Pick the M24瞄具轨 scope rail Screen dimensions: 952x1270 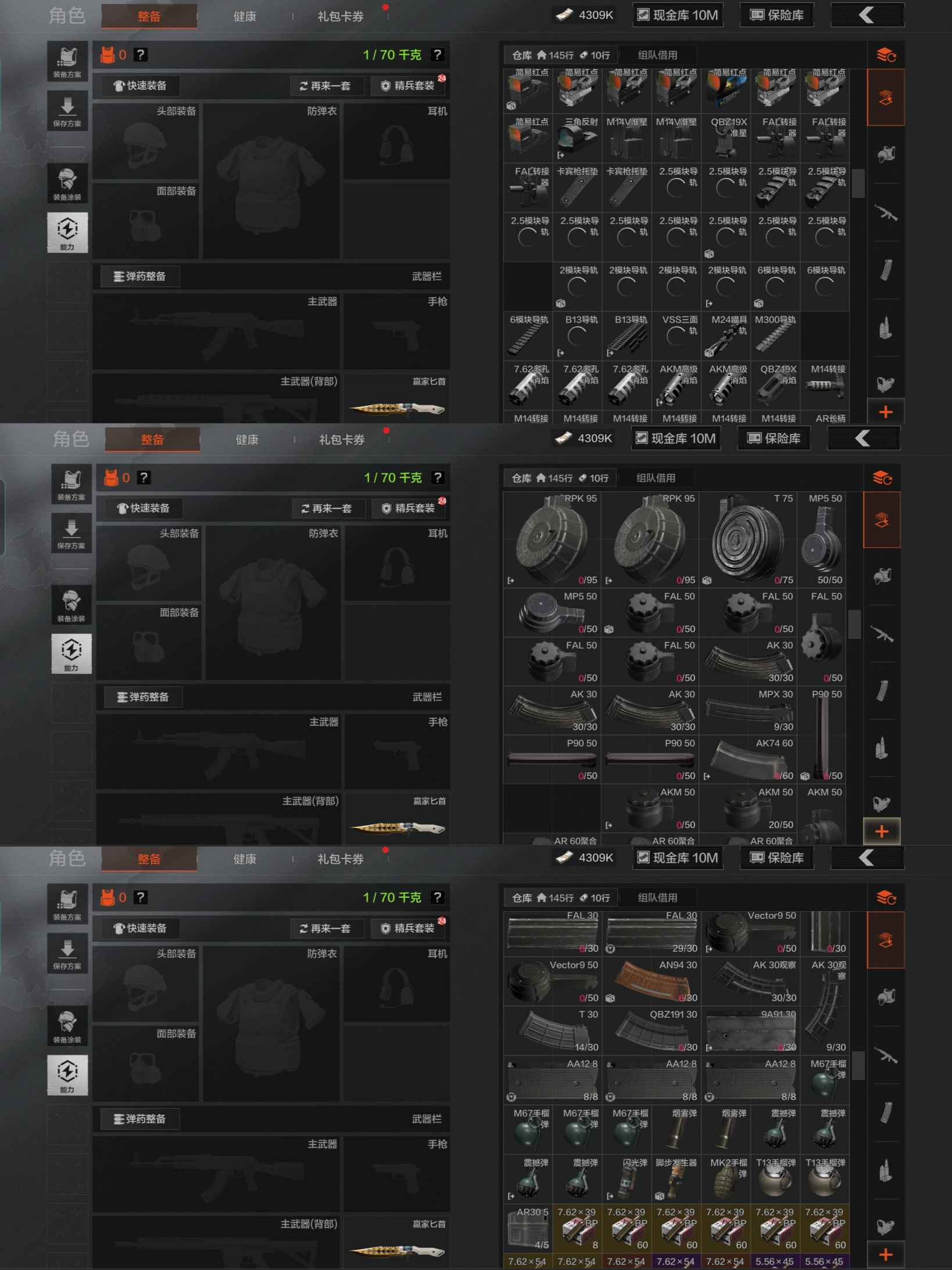pyautogui.click(x=725, y=336)
